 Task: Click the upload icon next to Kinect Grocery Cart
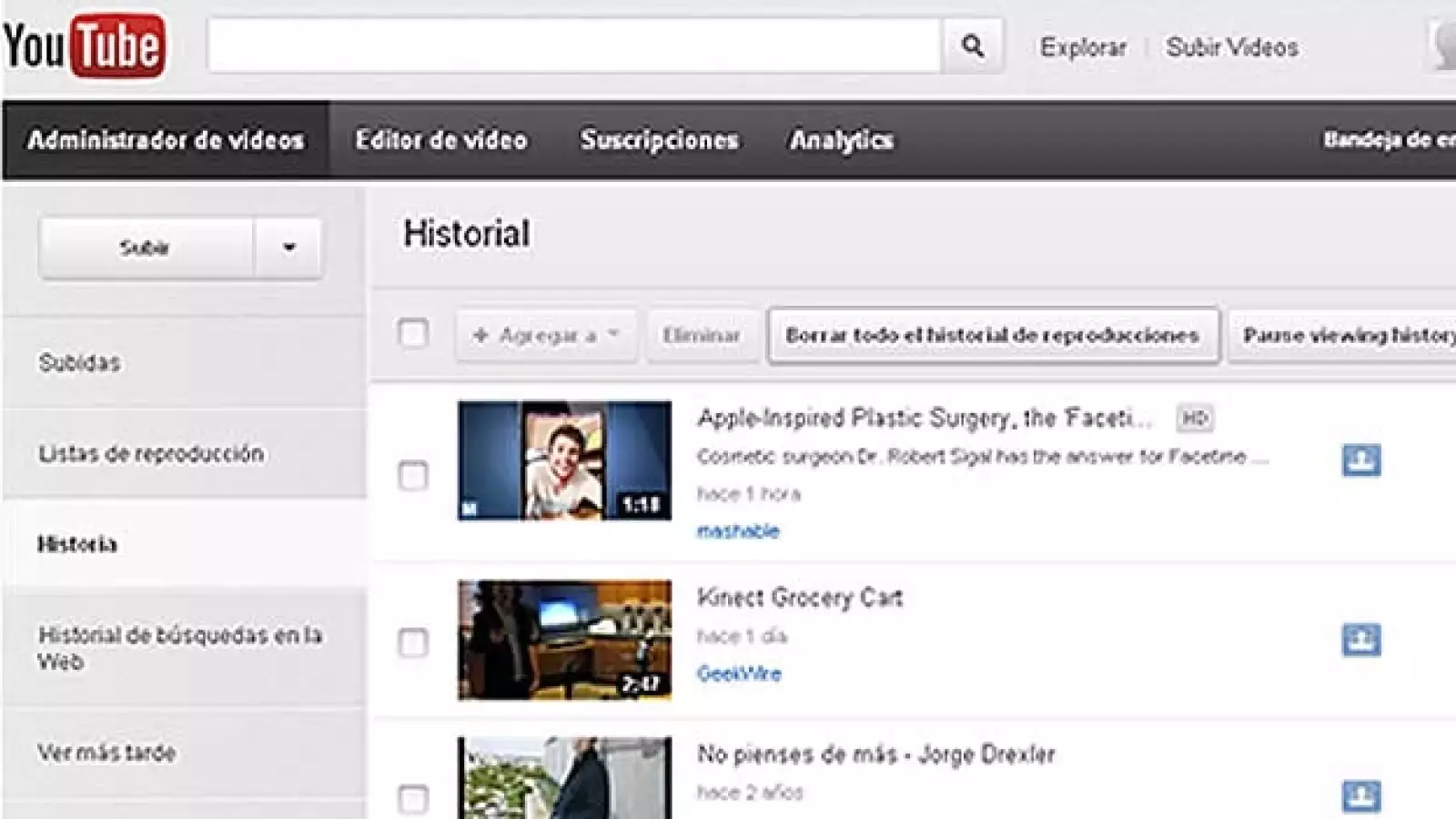pyautogui.click(x=1360, y=637)
